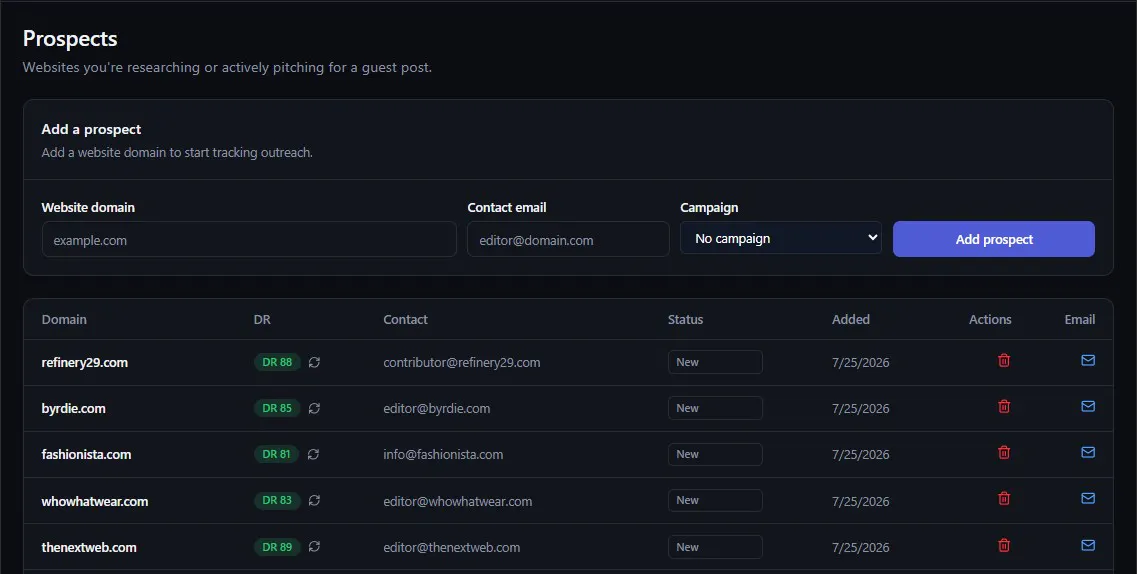Click added date in thenextweb.com row

point(861,548)
